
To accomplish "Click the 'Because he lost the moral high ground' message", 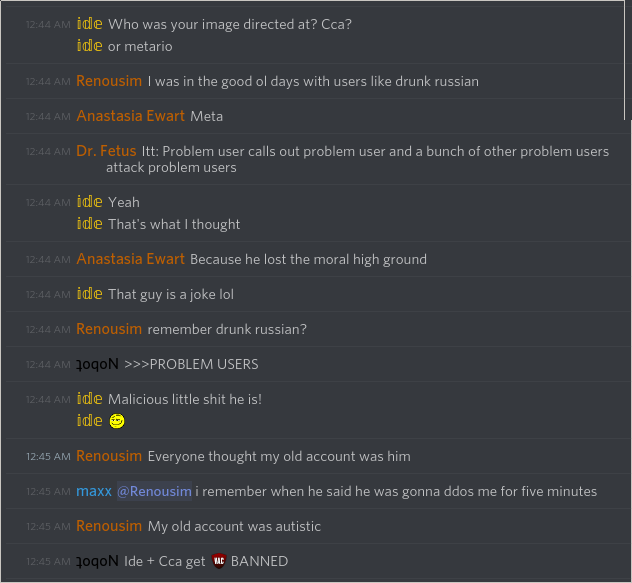I will 308,259.
